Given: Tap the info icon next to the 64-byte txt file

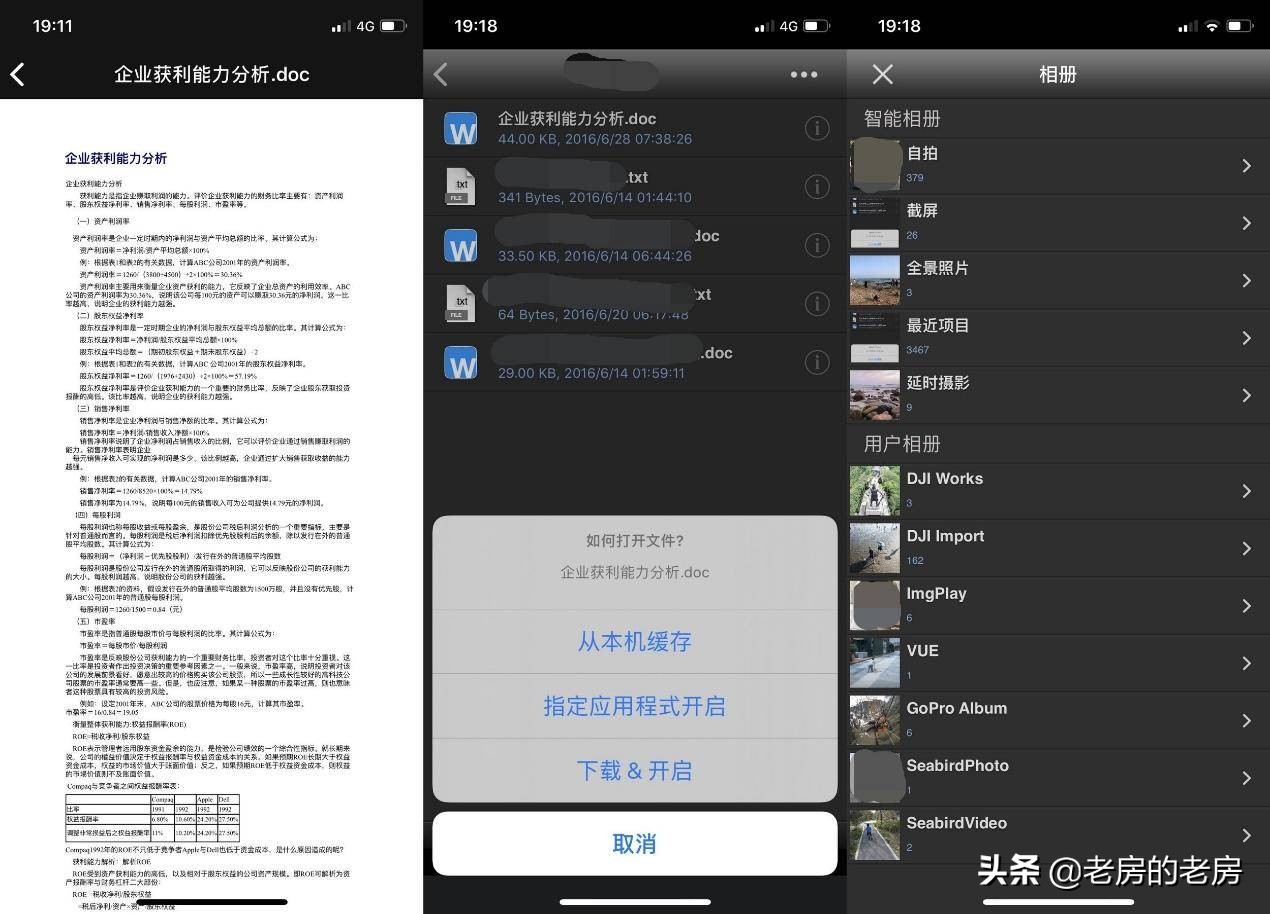Looking at the screenshot, I should (x=817, y=303).
